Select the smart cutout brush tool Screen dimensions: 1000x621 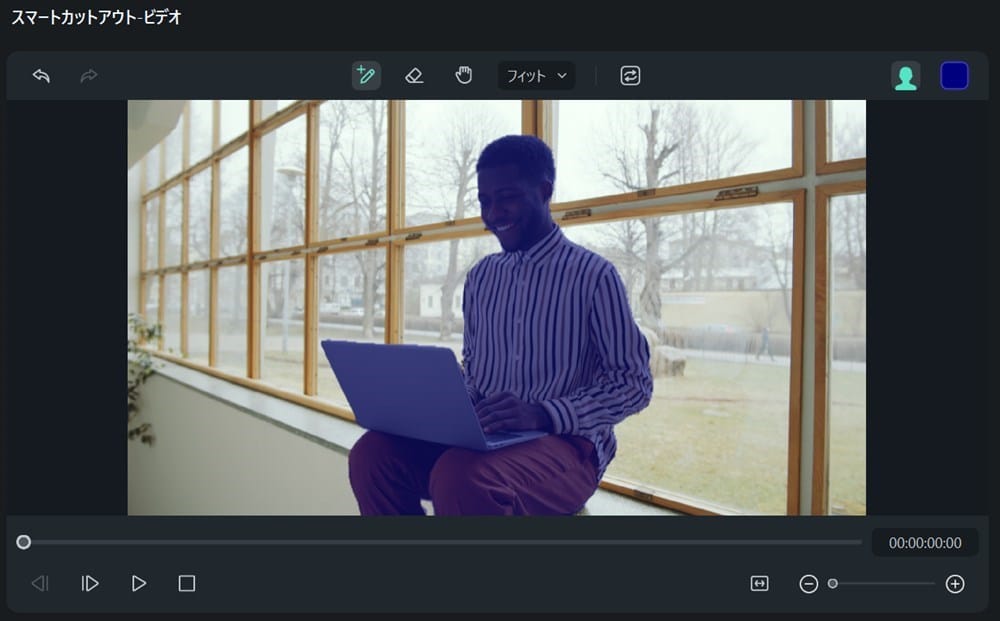click(x=365, y=75)
